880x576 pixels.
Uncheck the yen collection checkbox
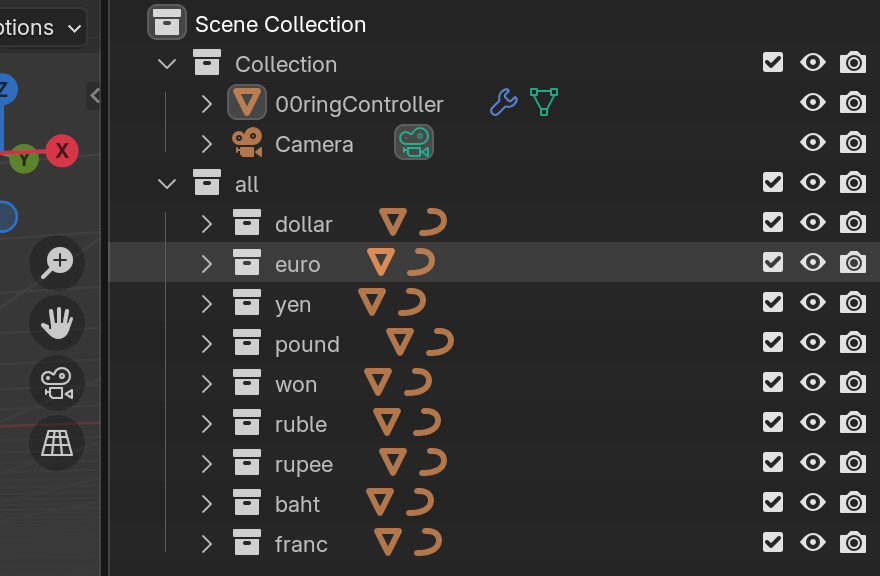pos(773,302)
